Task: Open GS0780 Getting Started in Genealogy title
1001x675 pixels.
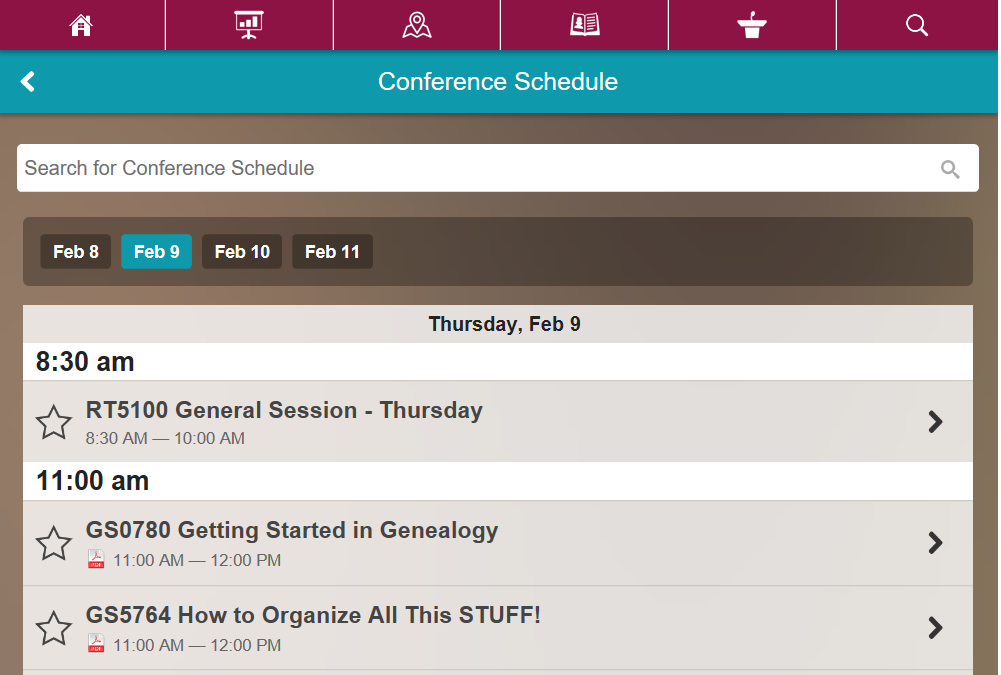Action: coord(292,530)
